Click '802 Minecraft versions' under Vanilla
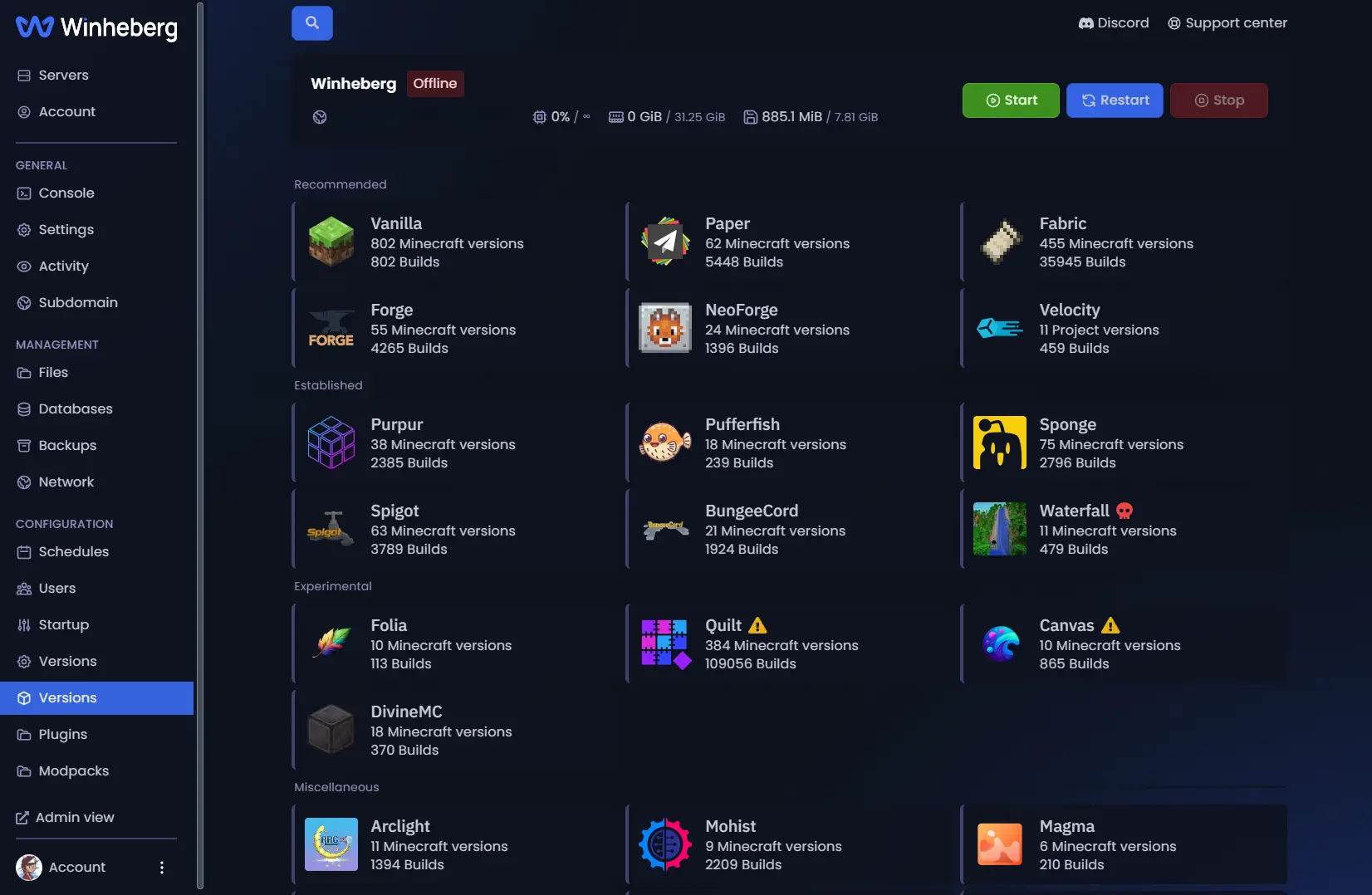Viewport: 1372px width, 895px height. click(x=447, y=244)
